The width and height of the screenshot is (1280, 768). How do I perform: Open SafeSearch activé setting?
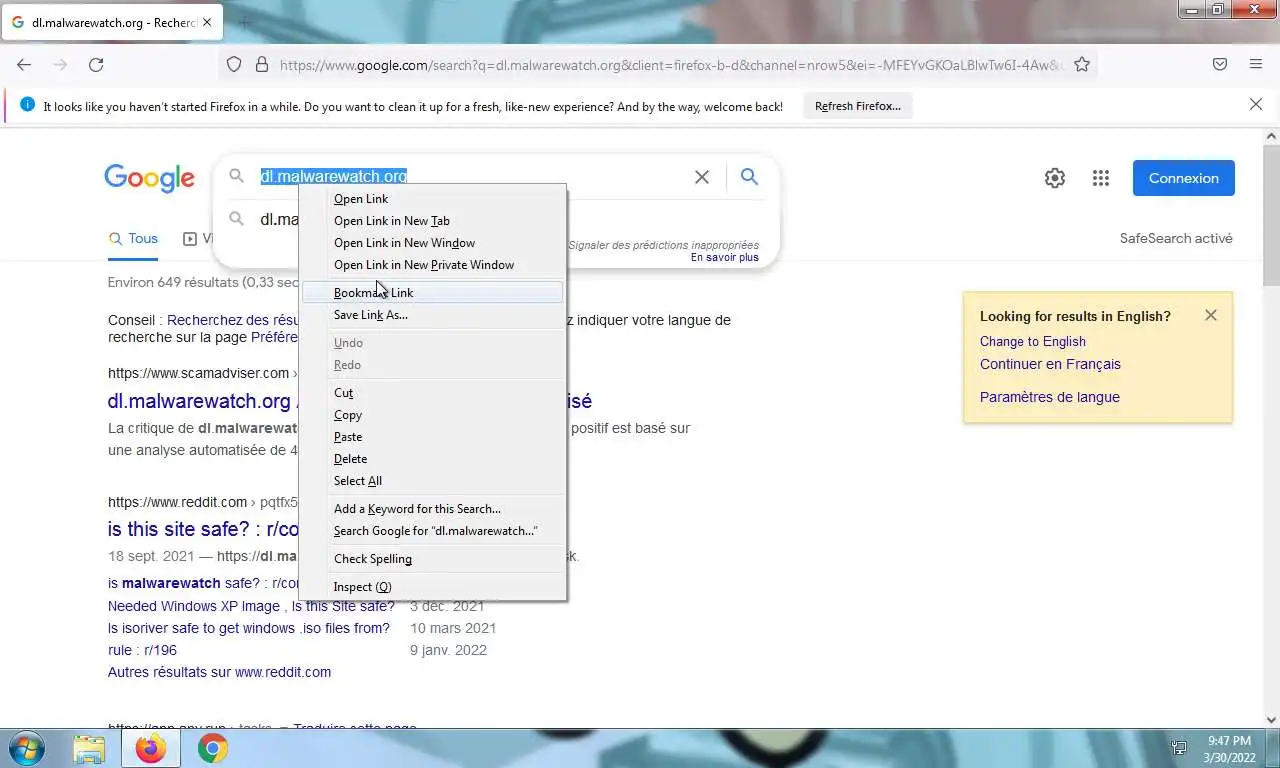[x=1176, y=238]
